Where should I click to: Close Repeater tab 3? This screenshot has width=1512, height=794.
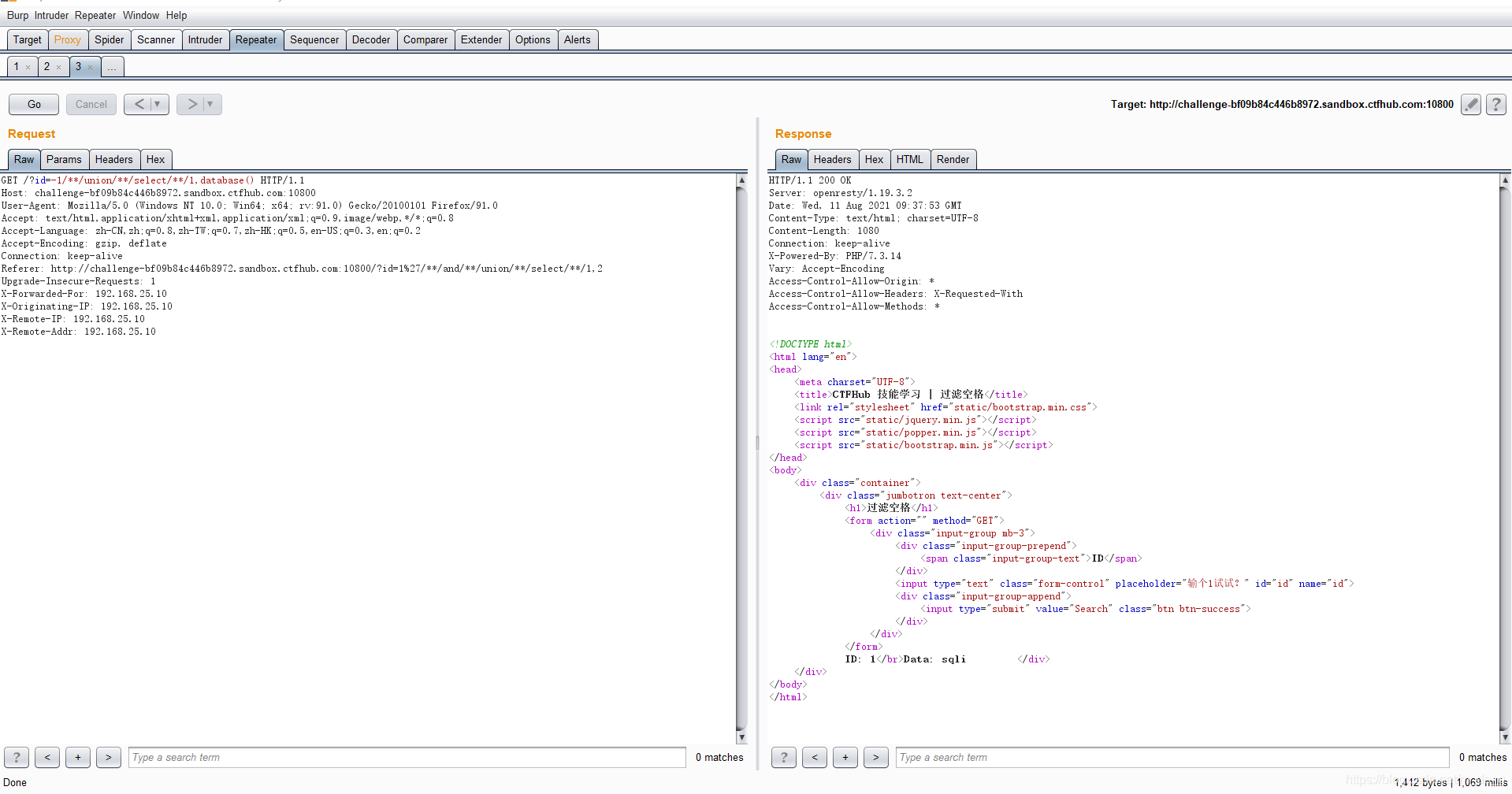click(x=91, y=67)
